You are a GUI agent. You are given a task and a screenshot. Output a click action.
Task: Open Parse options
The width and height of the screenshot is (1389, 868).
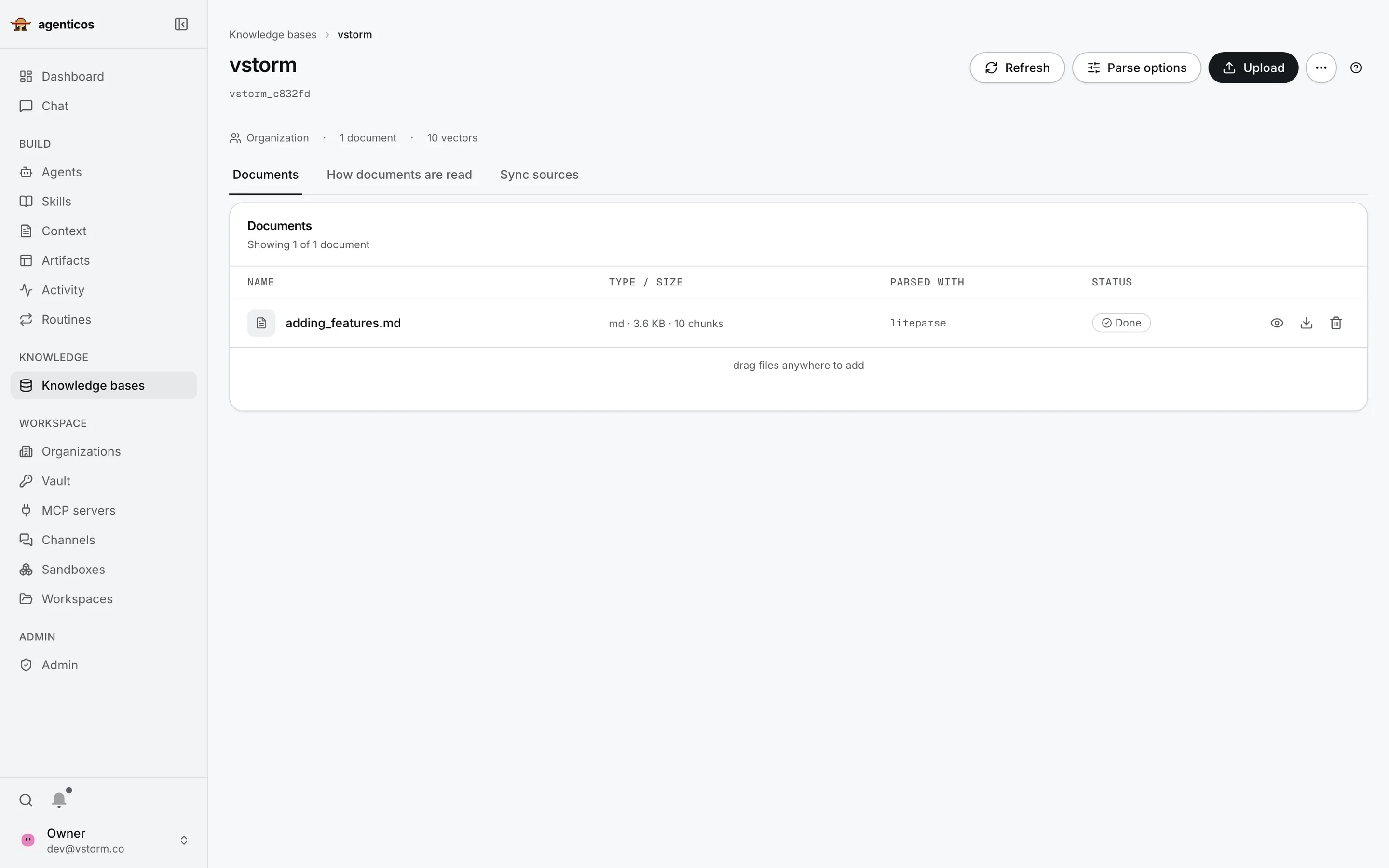[1136, 68]
